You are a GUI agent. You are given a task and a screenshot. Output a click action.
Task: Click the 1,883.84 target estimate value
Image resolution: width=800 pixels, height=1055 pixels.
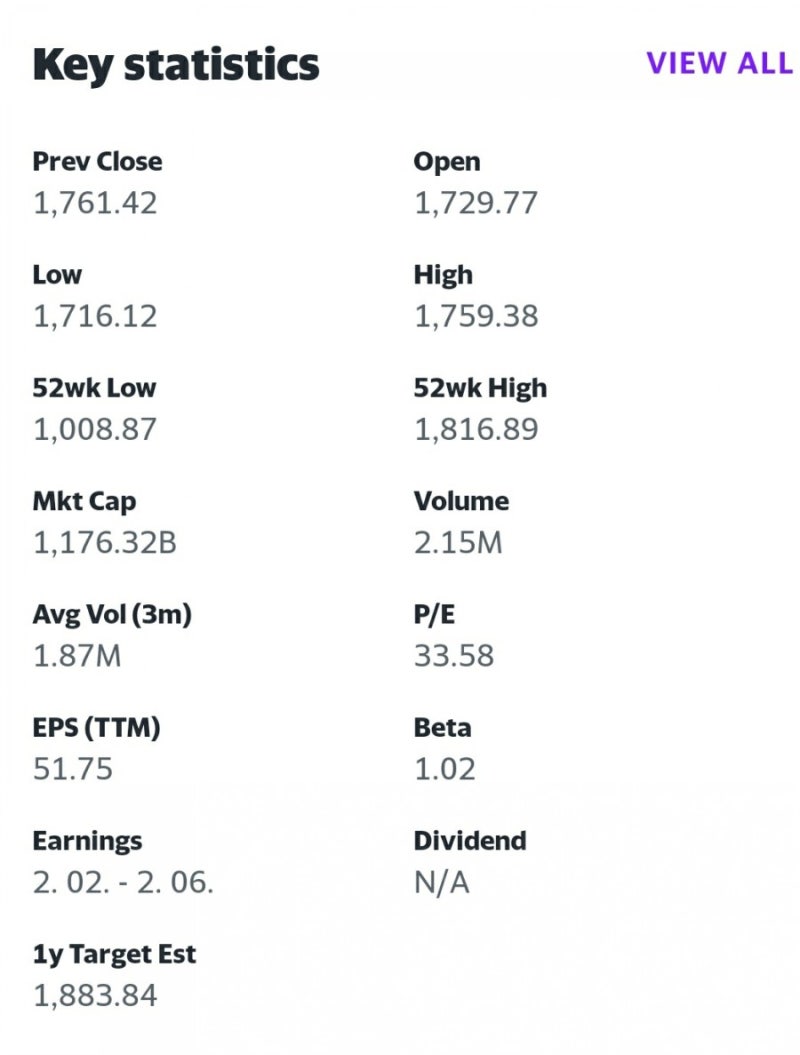[x=95, y=995]
